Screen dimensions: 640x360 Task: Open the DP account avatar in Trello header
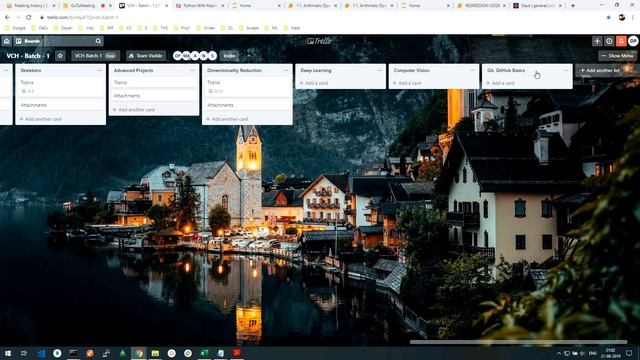click(x=633, y=41)
